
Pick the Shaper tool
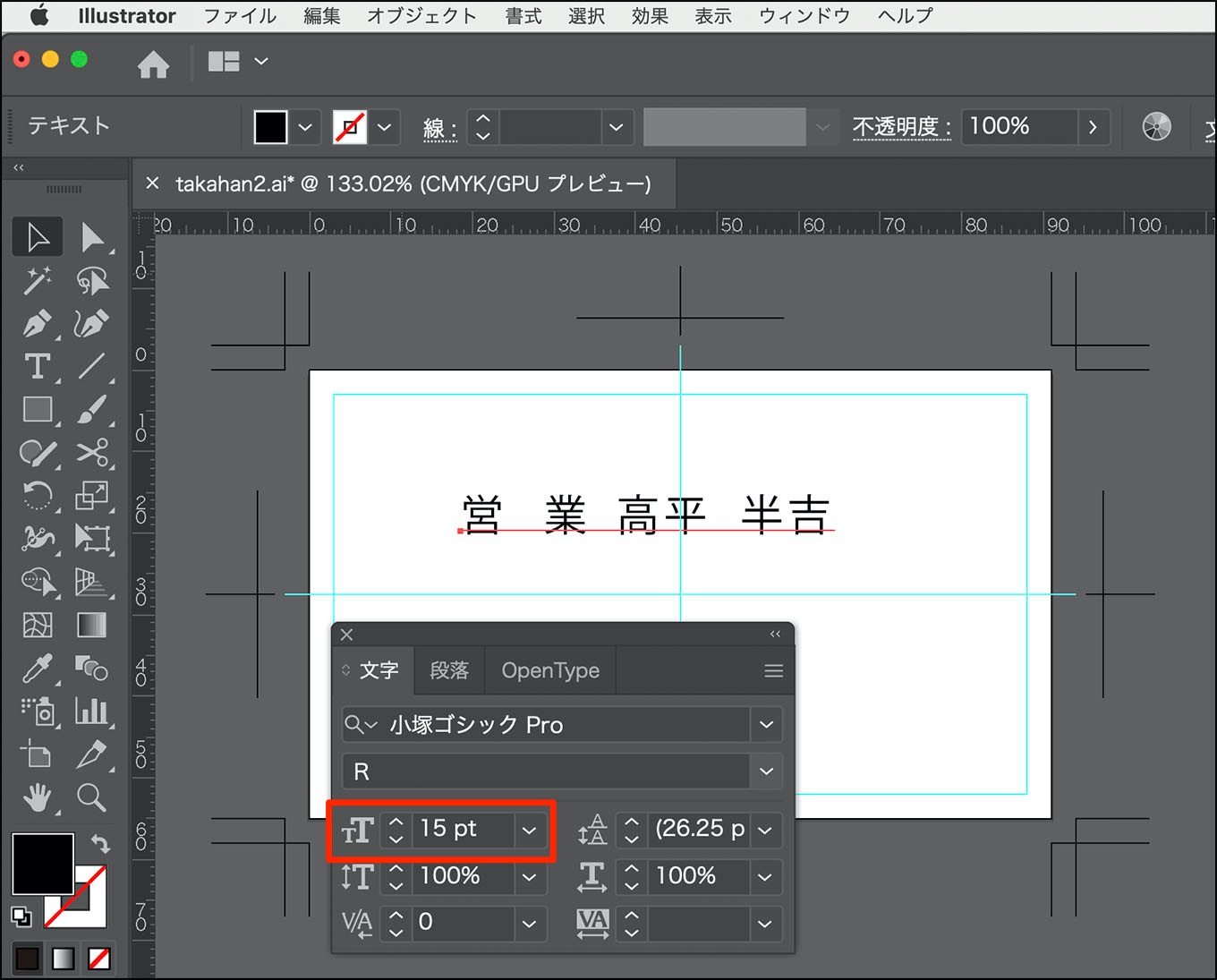38,453
